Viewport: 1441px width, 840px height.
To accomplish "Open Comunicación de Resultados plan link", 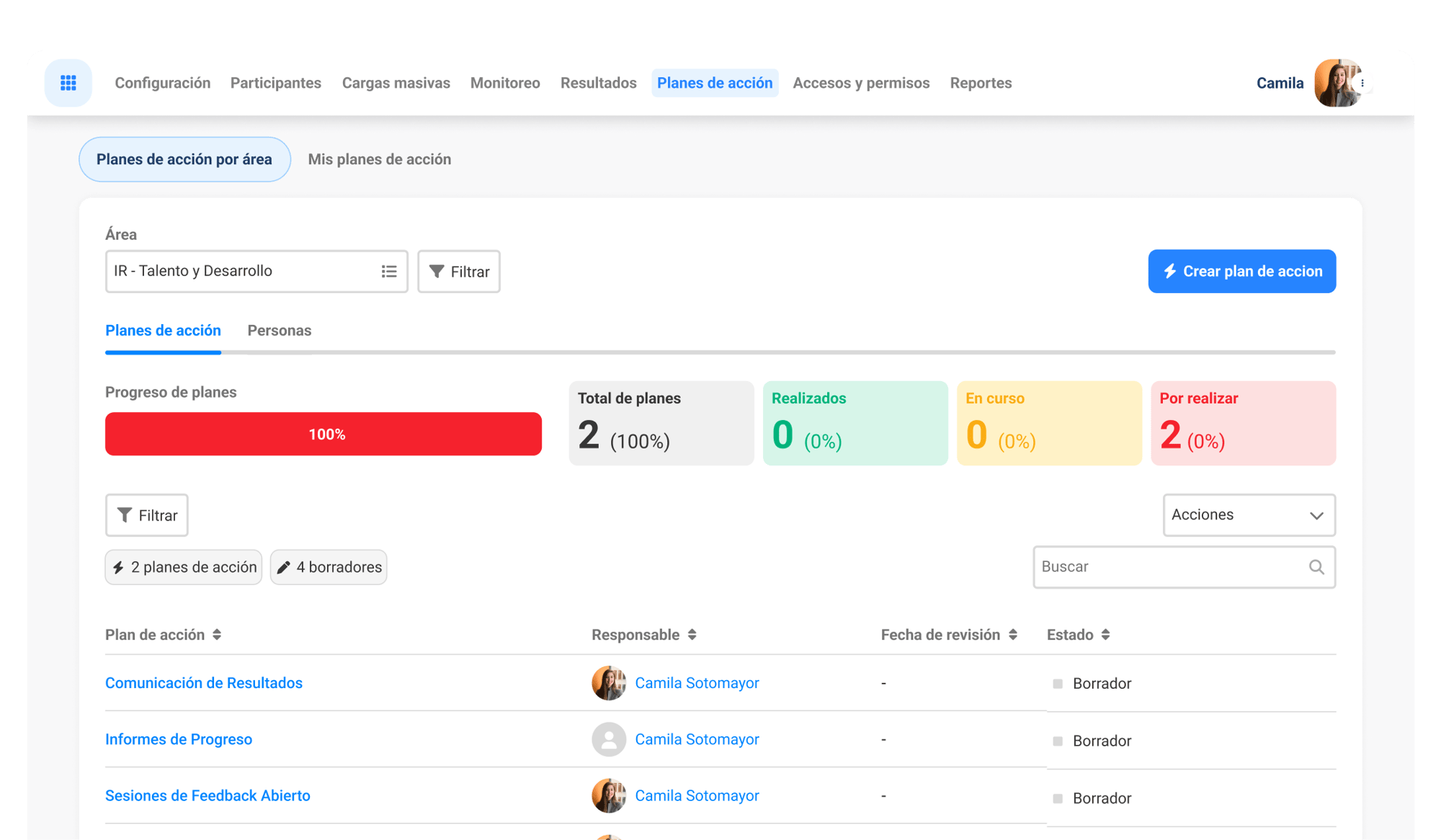I will pyautogui.click(x=204, y=683).
